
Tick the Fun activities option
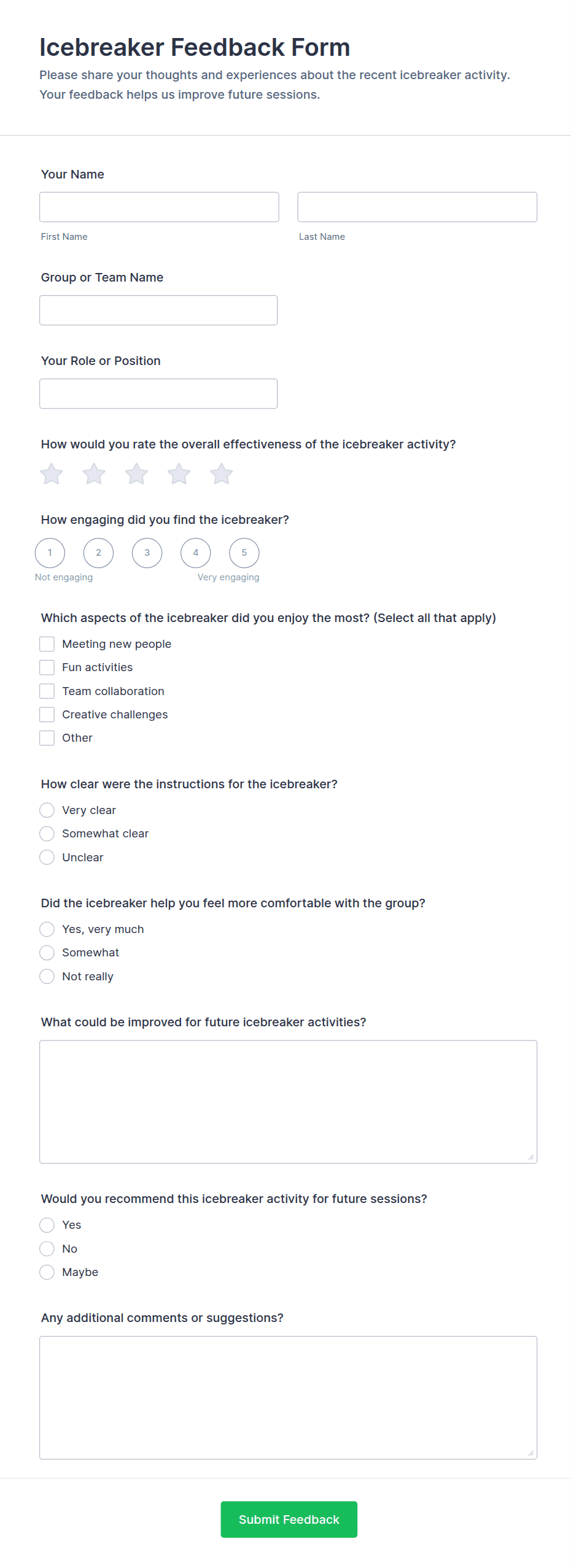click(x=47, y=667)
